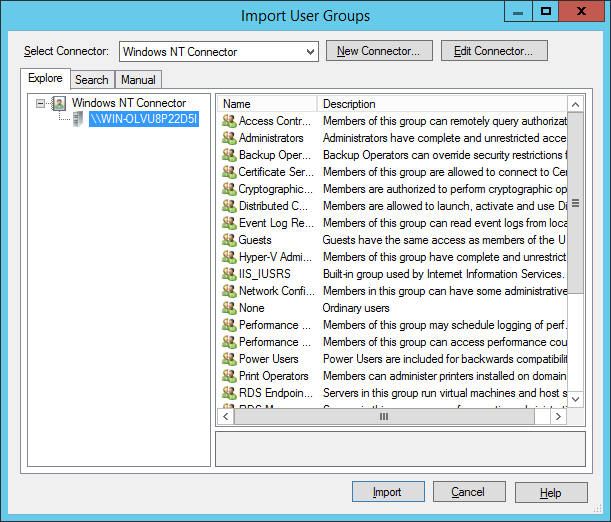The width and height of the screenshot is (611, 522).
Task: Sort the list by the Name column header
Action: [267, 104]
